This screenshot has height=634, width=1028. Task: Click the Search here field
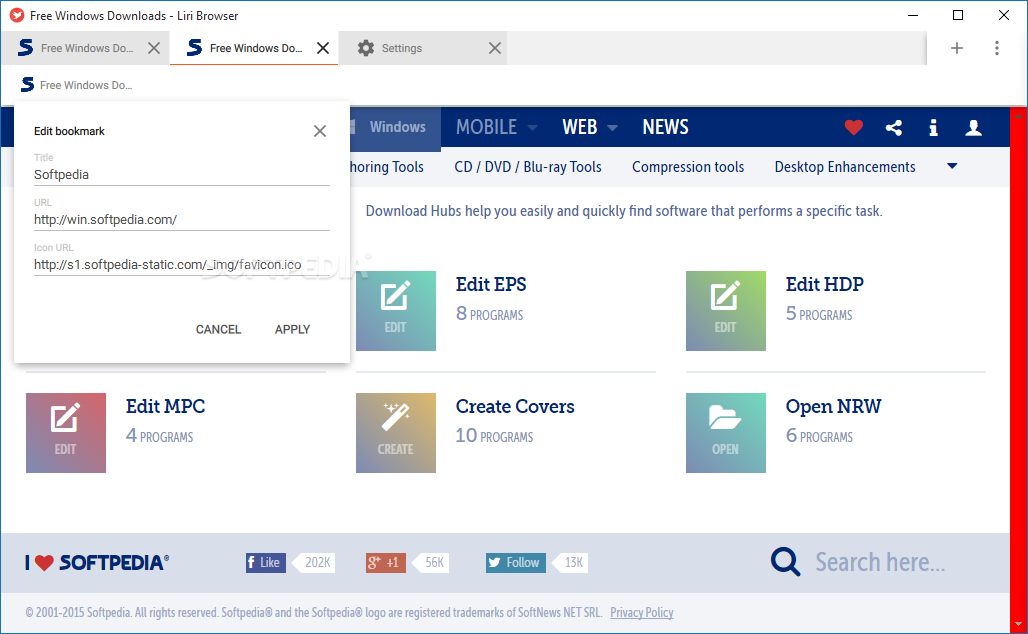[x=880, y=563]
